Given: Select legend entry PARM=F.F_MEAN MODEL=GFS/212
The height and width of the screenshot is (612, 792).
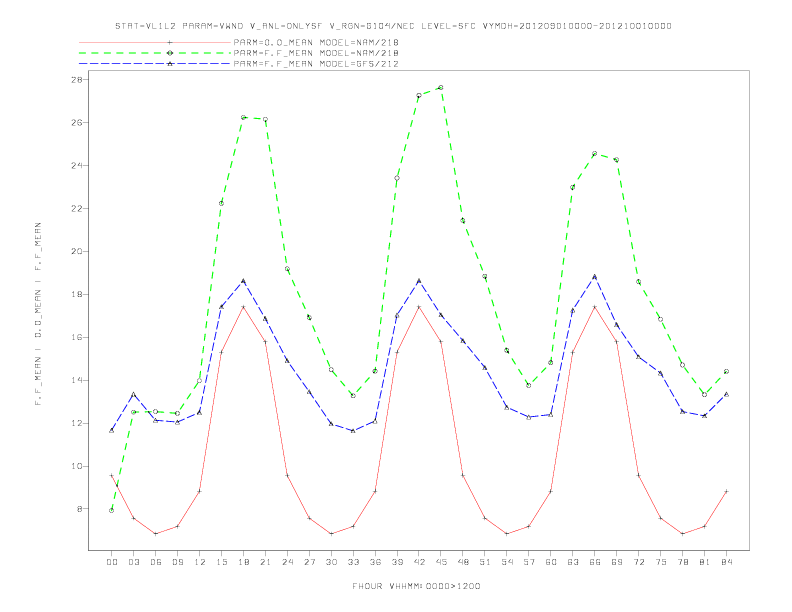Looking at the screenshot, I should 316,64.
